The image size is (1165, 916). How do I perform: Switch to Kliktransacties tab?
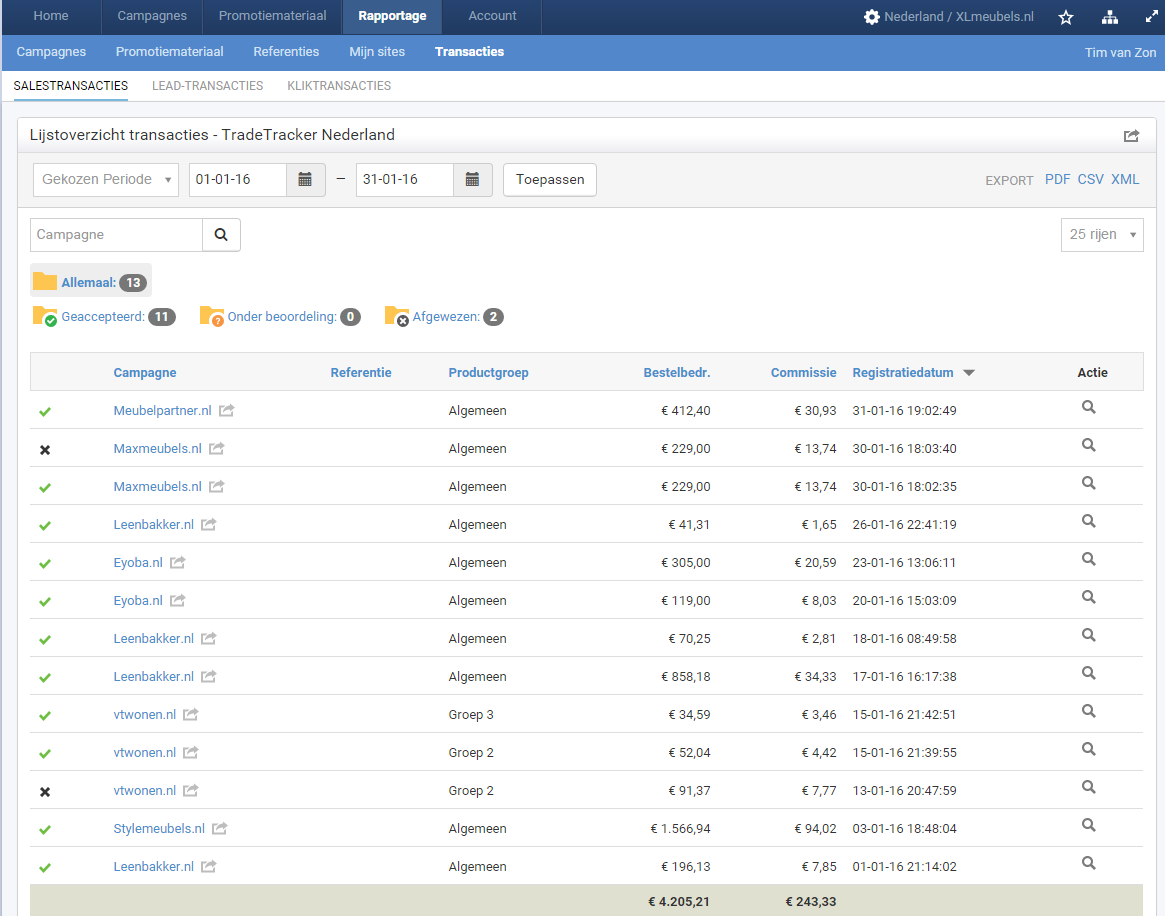[x=339, y=86]
